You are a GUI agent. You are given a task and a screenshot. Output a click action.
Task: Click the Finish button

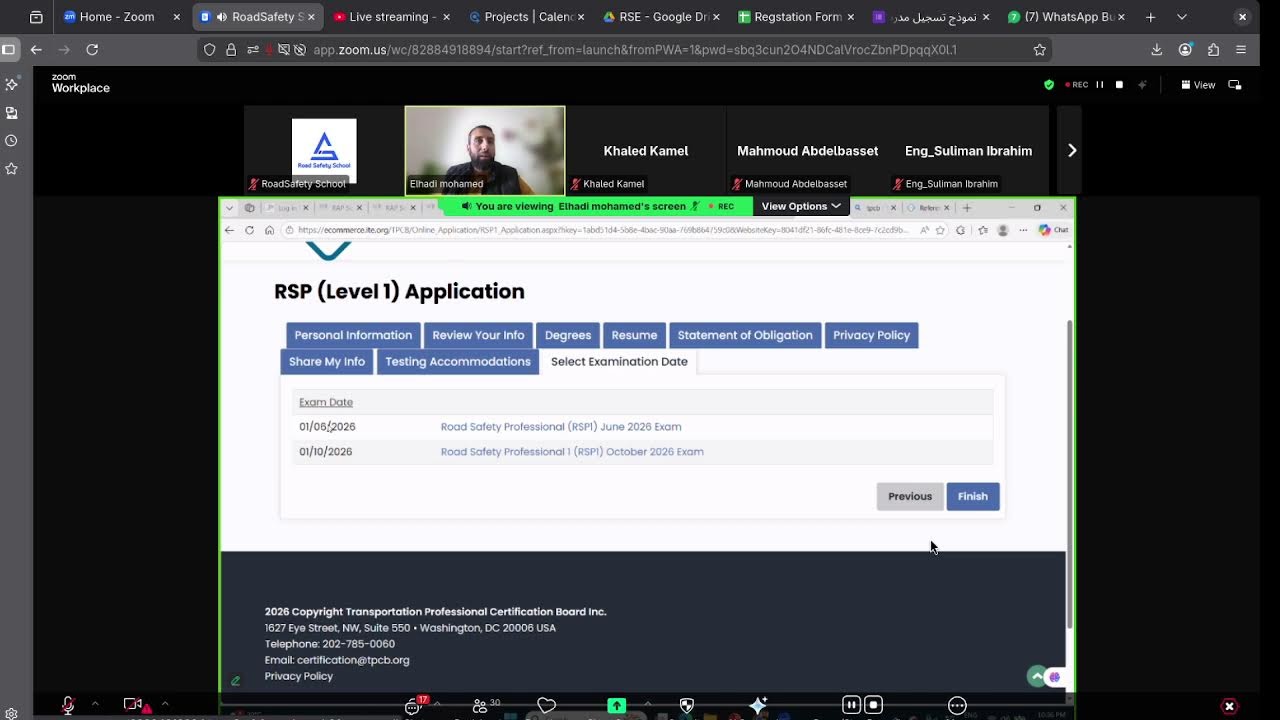coord(973,496)
